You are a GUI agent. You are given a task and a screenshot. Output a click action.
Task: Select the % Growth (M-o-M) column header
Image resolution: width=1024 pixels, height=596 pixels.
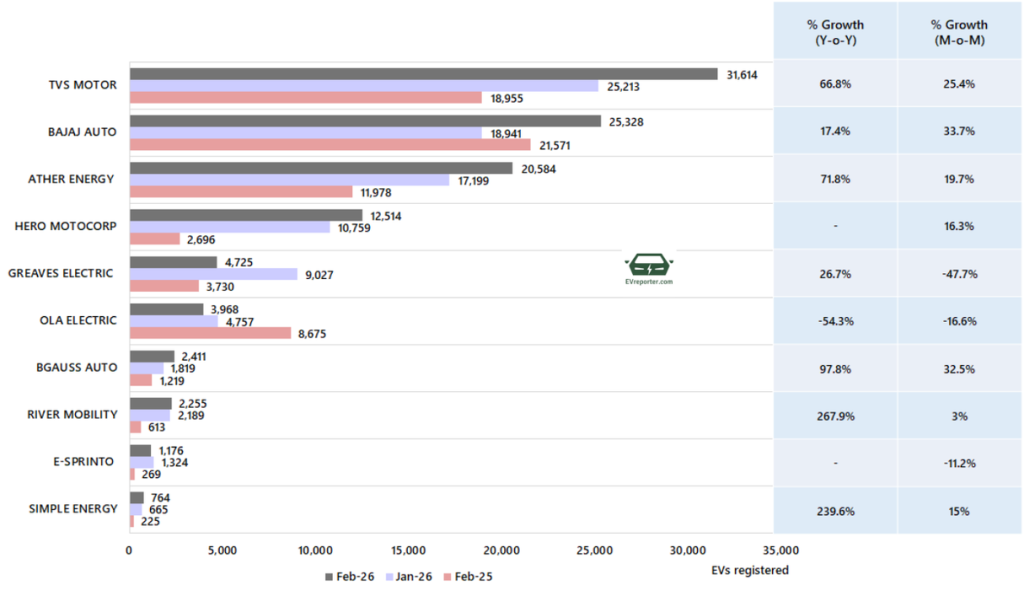coord(959,31)
